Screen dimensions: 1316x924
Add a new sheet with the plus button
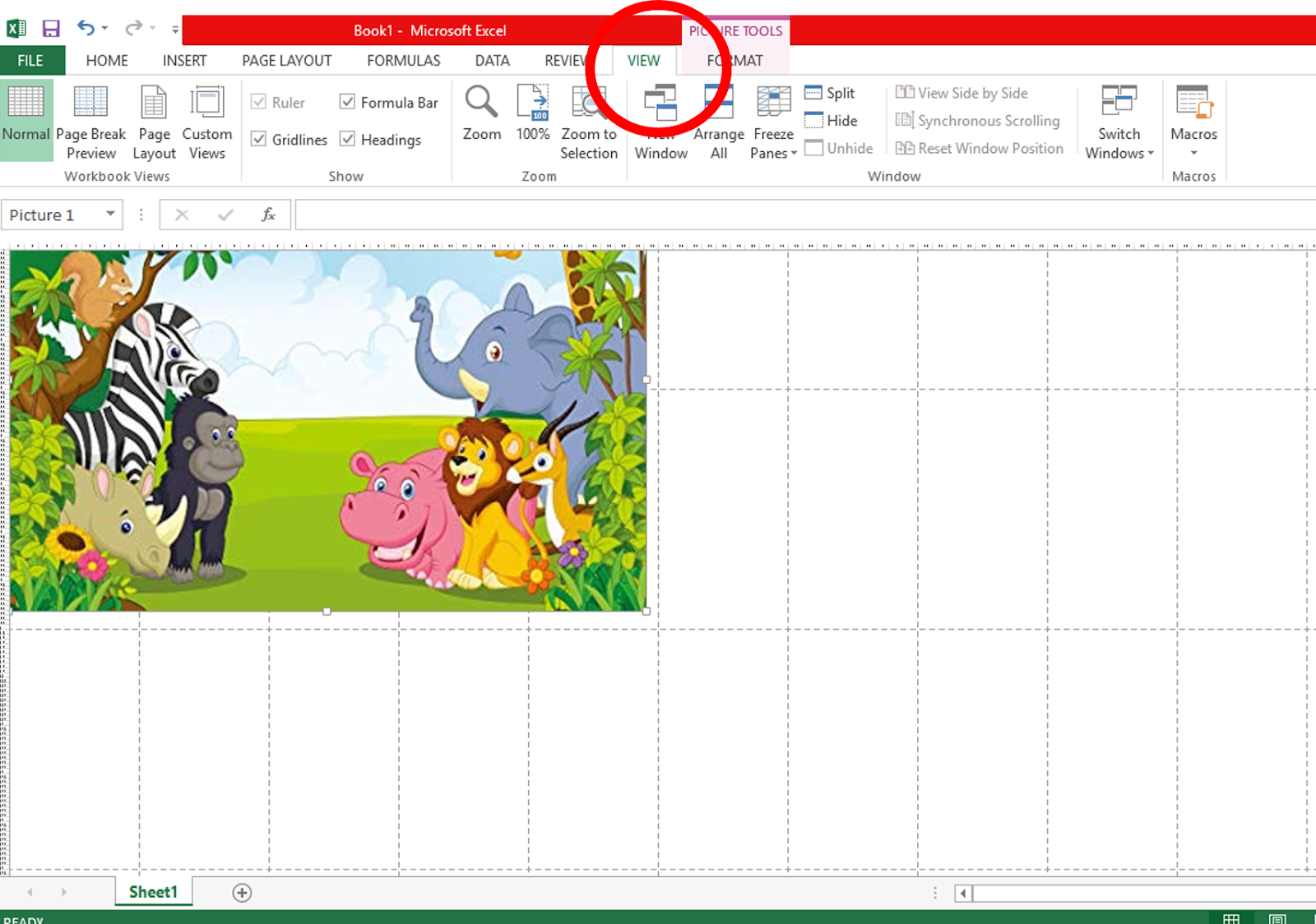point(240,892)
